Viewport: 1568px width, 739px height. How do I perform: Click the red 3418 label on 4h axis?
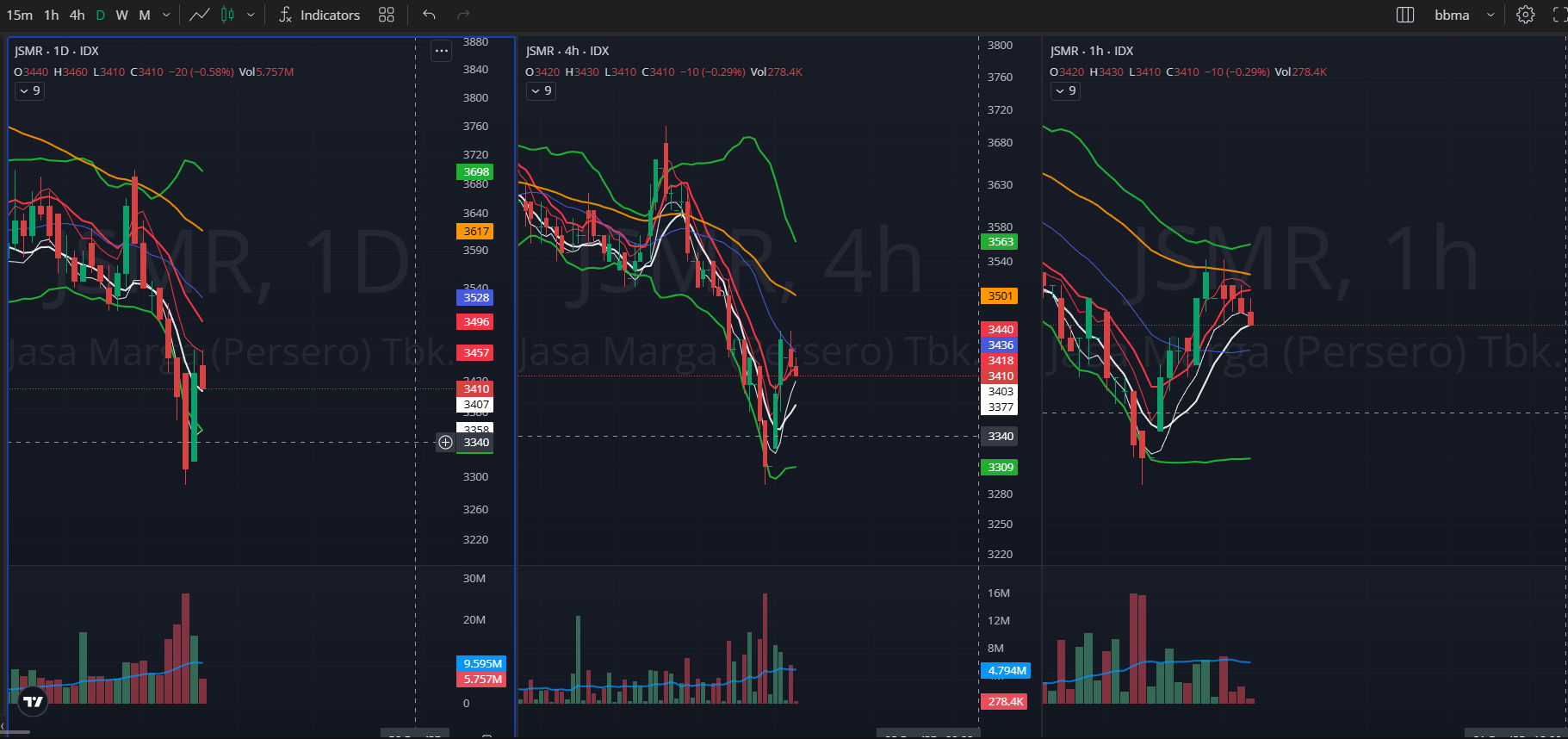click(x=1000, y=360)
